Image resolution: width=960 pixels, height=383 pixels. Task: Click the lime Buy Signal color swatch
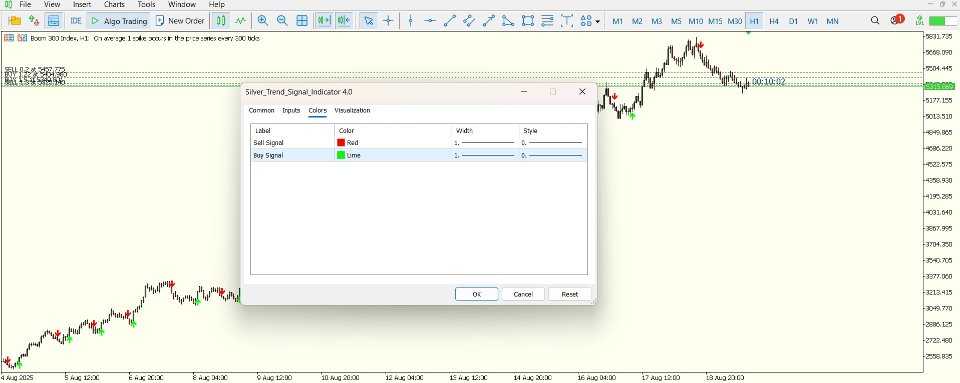341,155
